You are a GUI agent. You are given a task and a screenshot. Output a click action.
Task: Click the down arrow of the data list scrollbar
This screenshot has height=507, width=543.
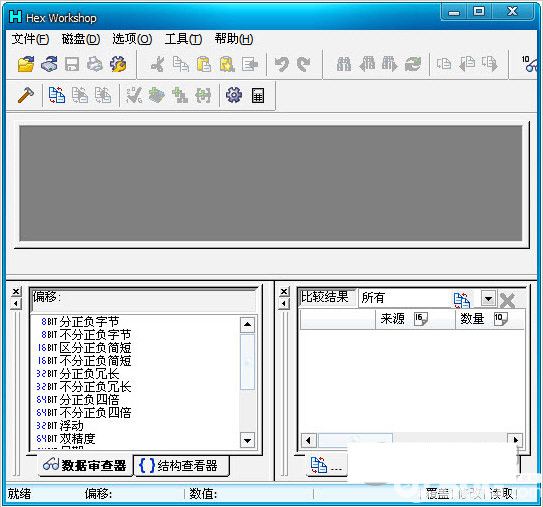(247, 441)
